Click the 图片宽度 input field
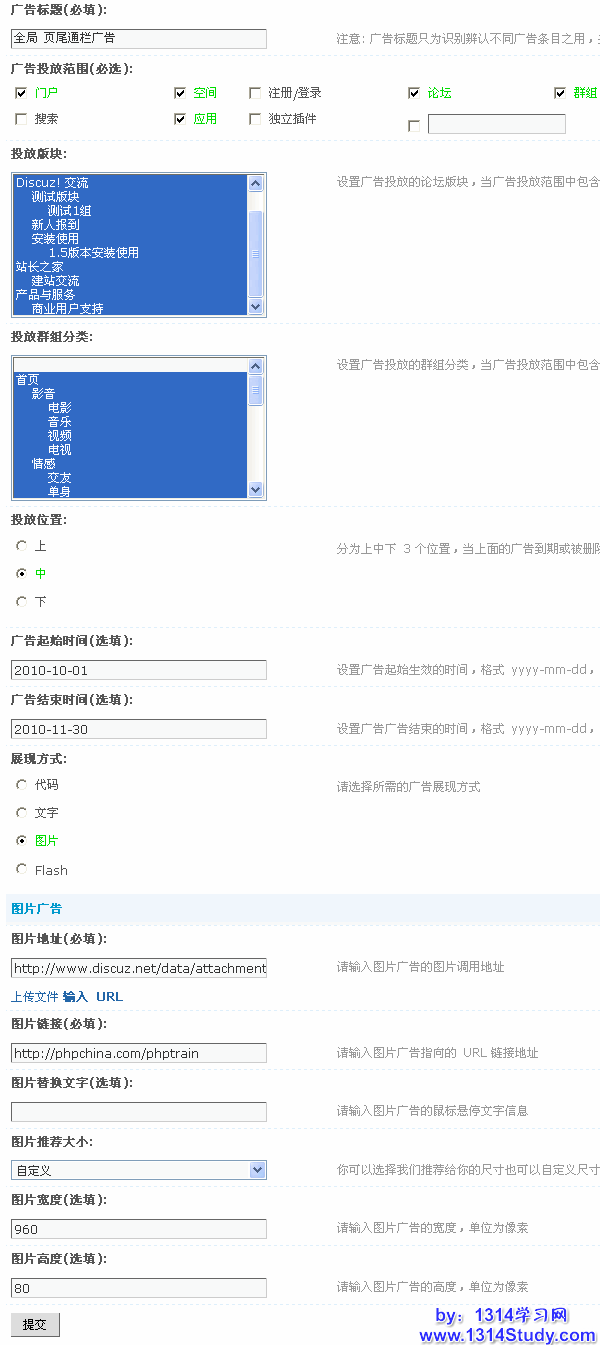 click(138, 1229)
